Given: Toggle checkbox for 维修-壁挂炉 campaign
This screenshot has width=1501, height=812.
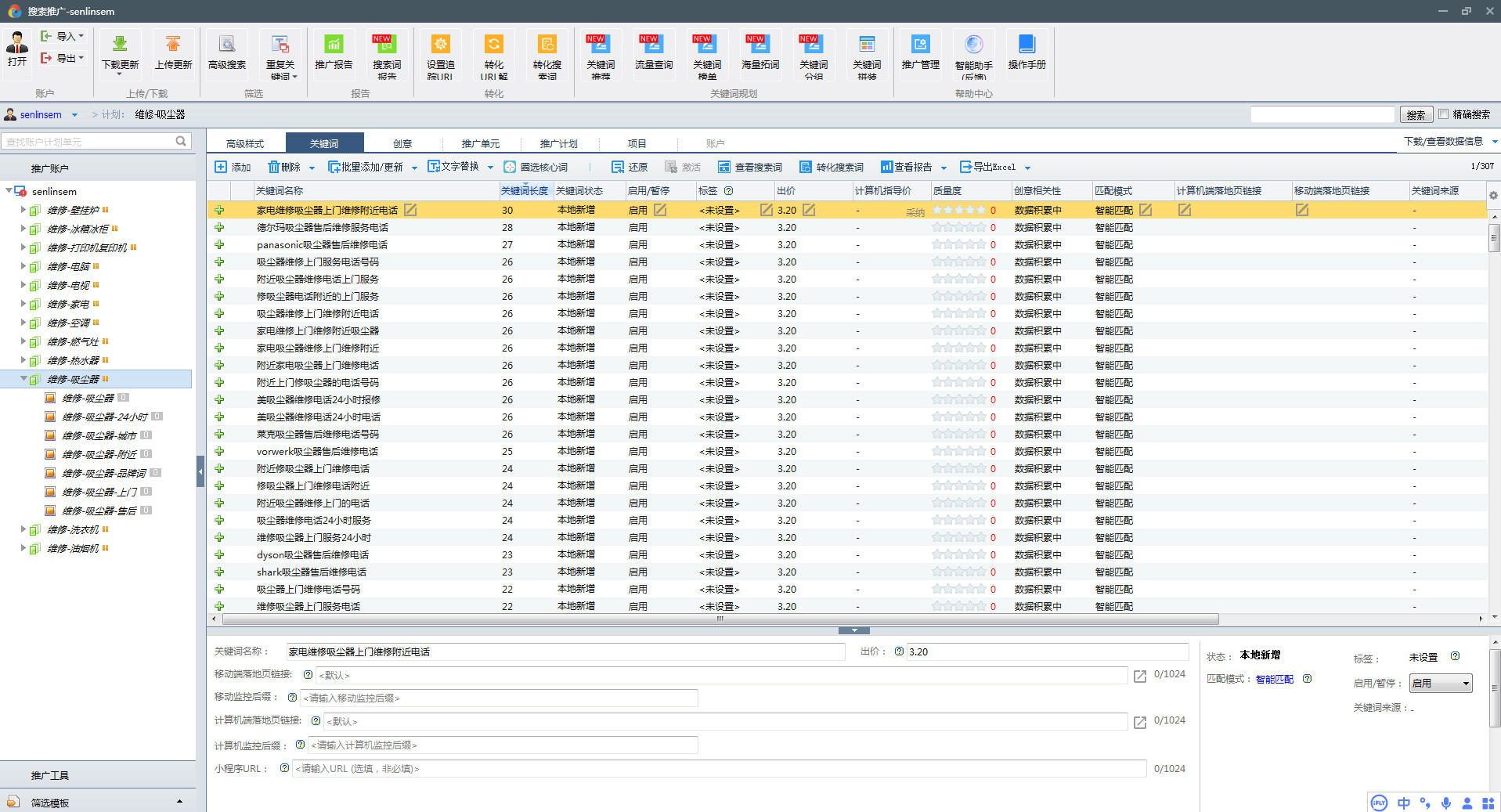Looking at the screenshot, I should pyautogui.click(x=34, y=211).
